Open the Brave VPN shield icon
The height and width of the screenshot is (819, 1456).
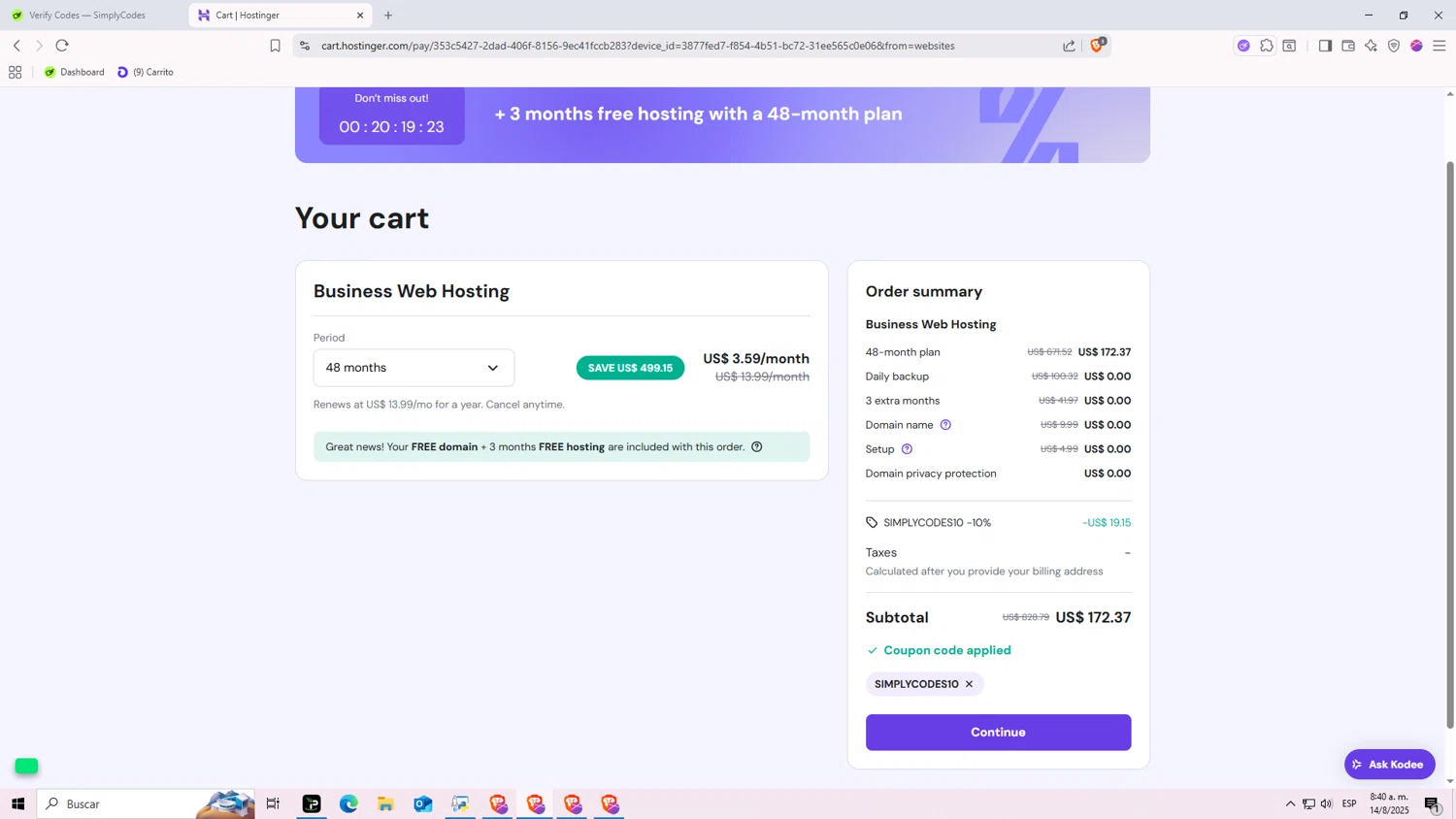pyautogui.click(x=1394, y=46)
